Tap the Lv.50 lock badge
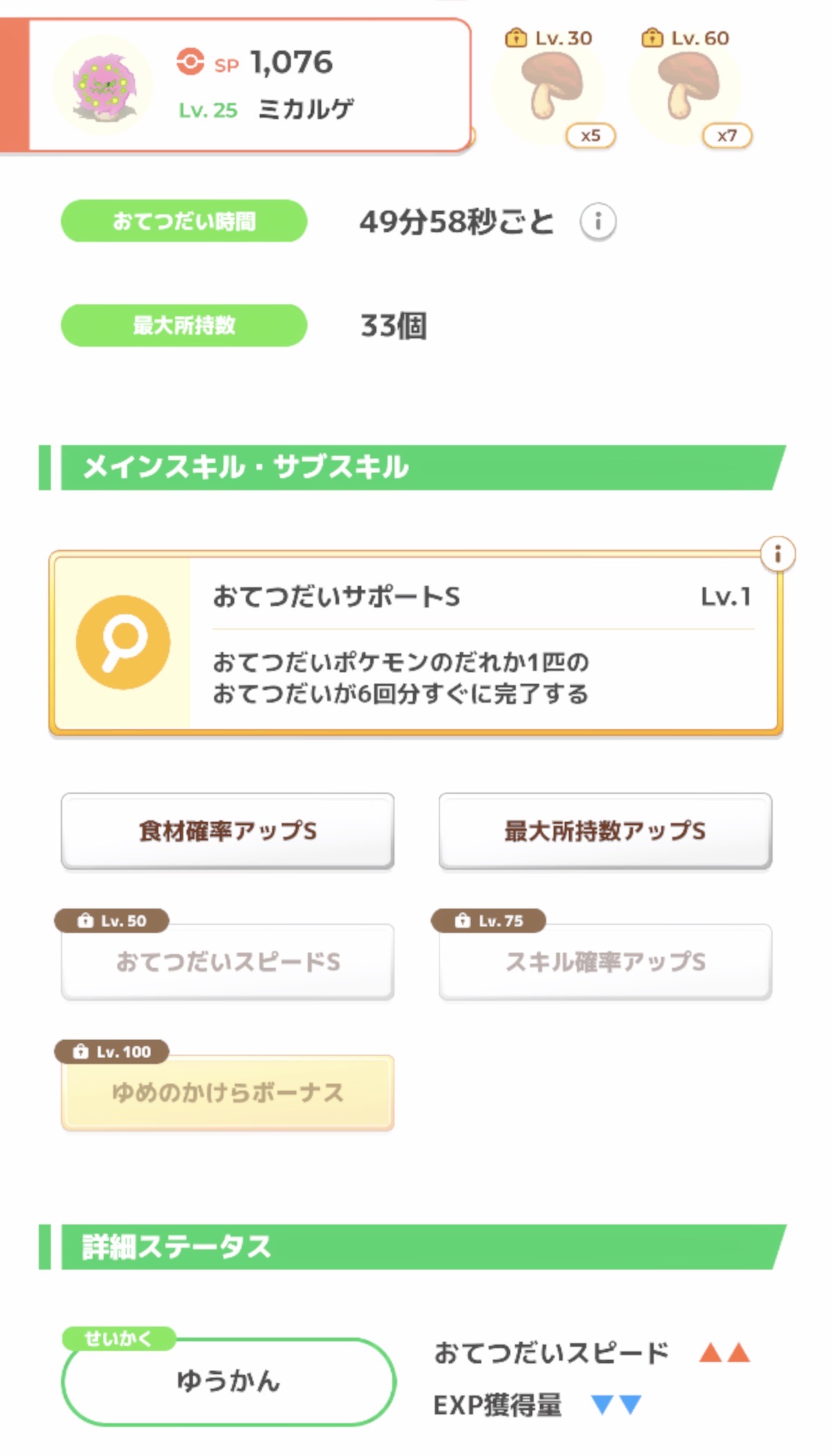 (112, 921)
